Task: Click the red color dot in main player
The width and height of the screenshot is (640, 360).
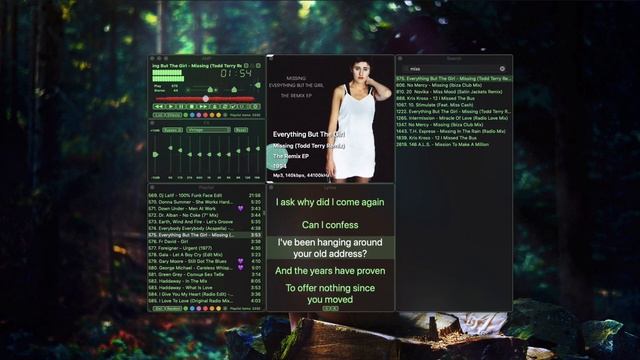Action: (205, 115)
